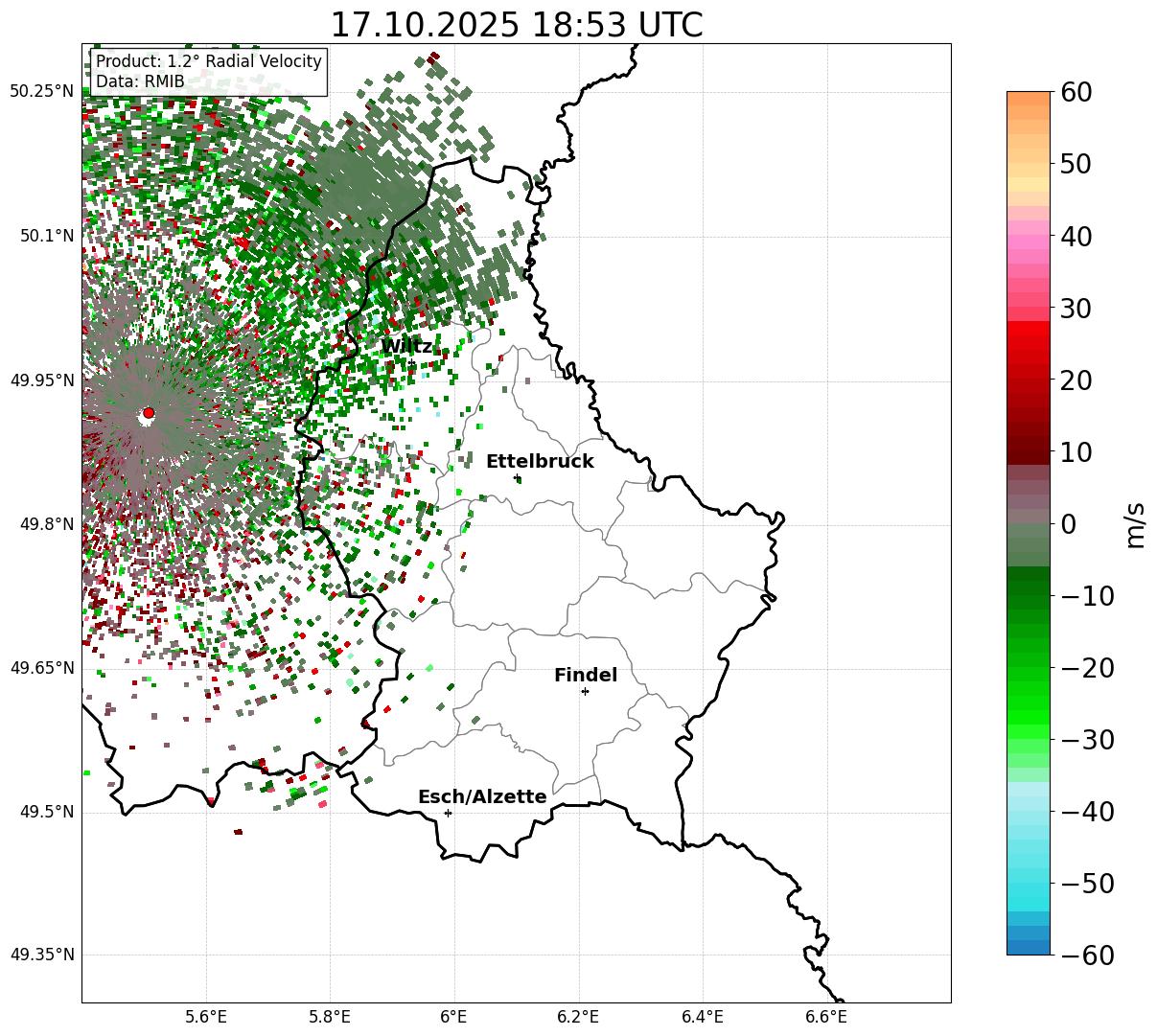Screen dimensions: 1157x1036
Task: Pick the bright green band near −27
Action: click(1029, 717)
